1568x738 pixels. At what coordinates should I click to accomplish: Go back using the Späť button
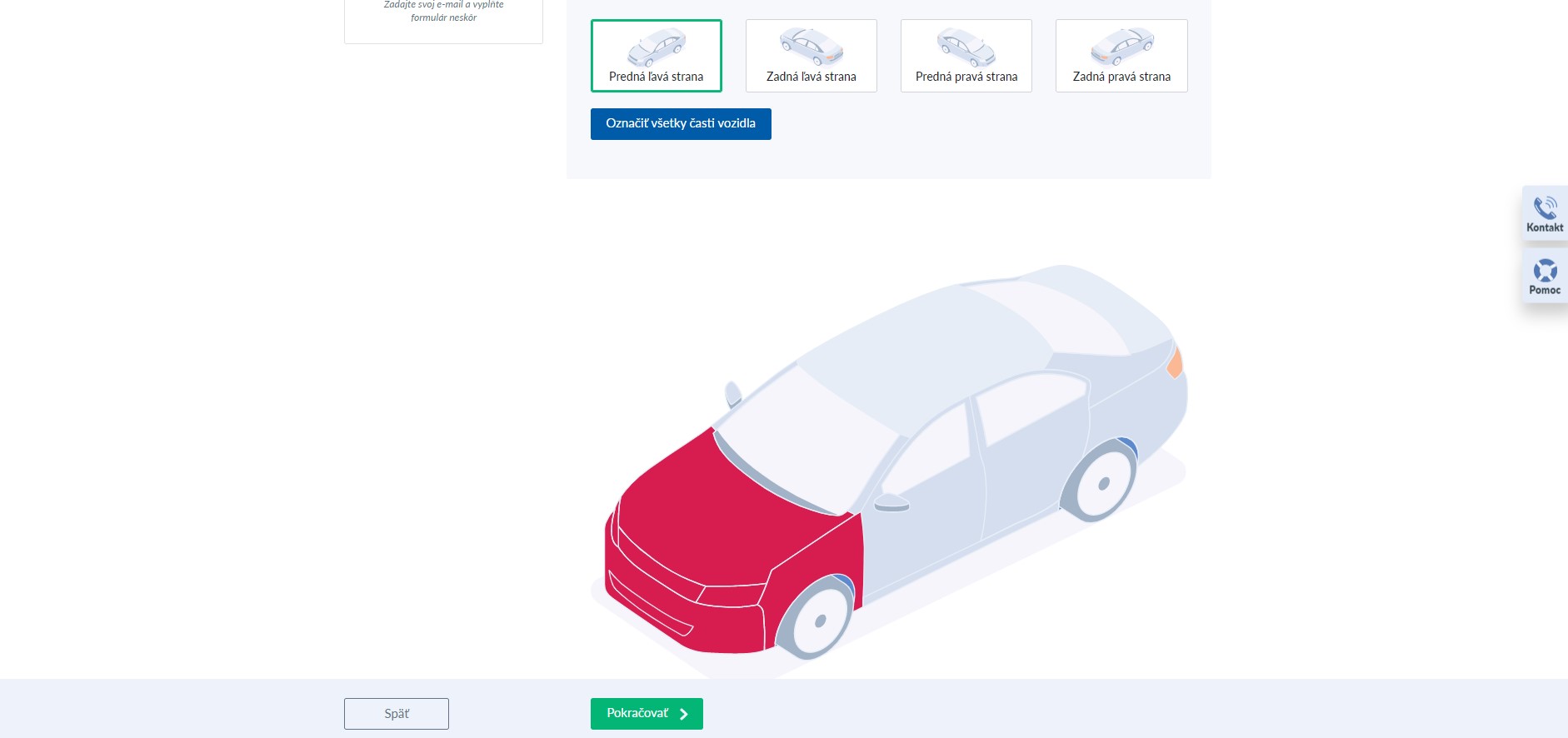[397, 714]
